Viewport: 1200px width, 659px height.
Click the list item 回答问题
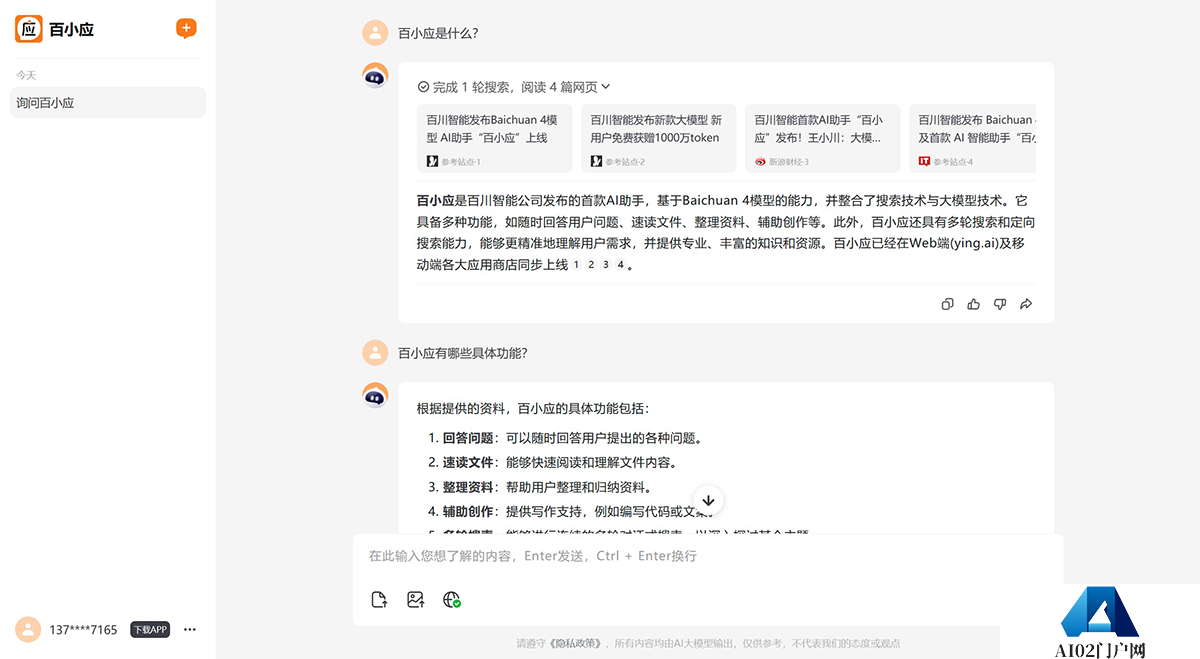468,438
